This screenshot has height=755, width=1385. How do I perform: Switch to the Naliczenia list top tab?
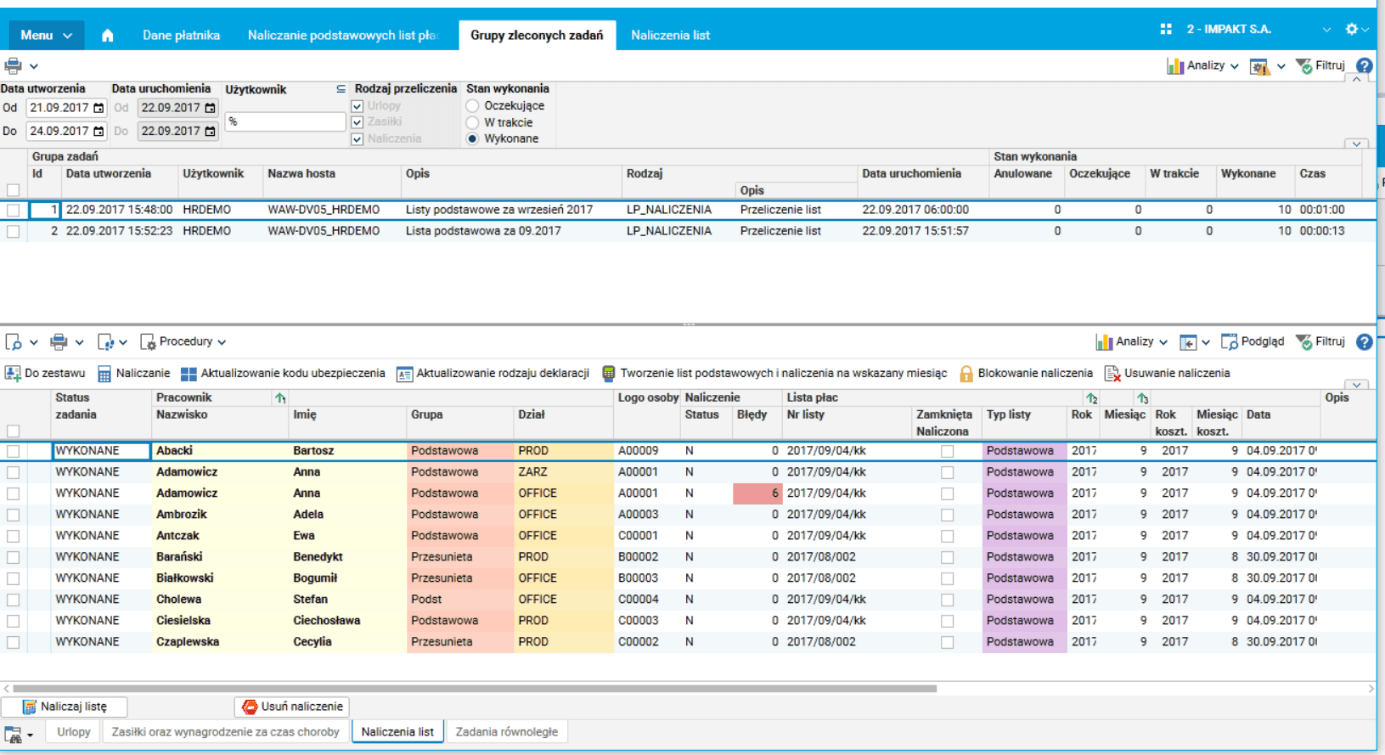click(x=670, y=35)
